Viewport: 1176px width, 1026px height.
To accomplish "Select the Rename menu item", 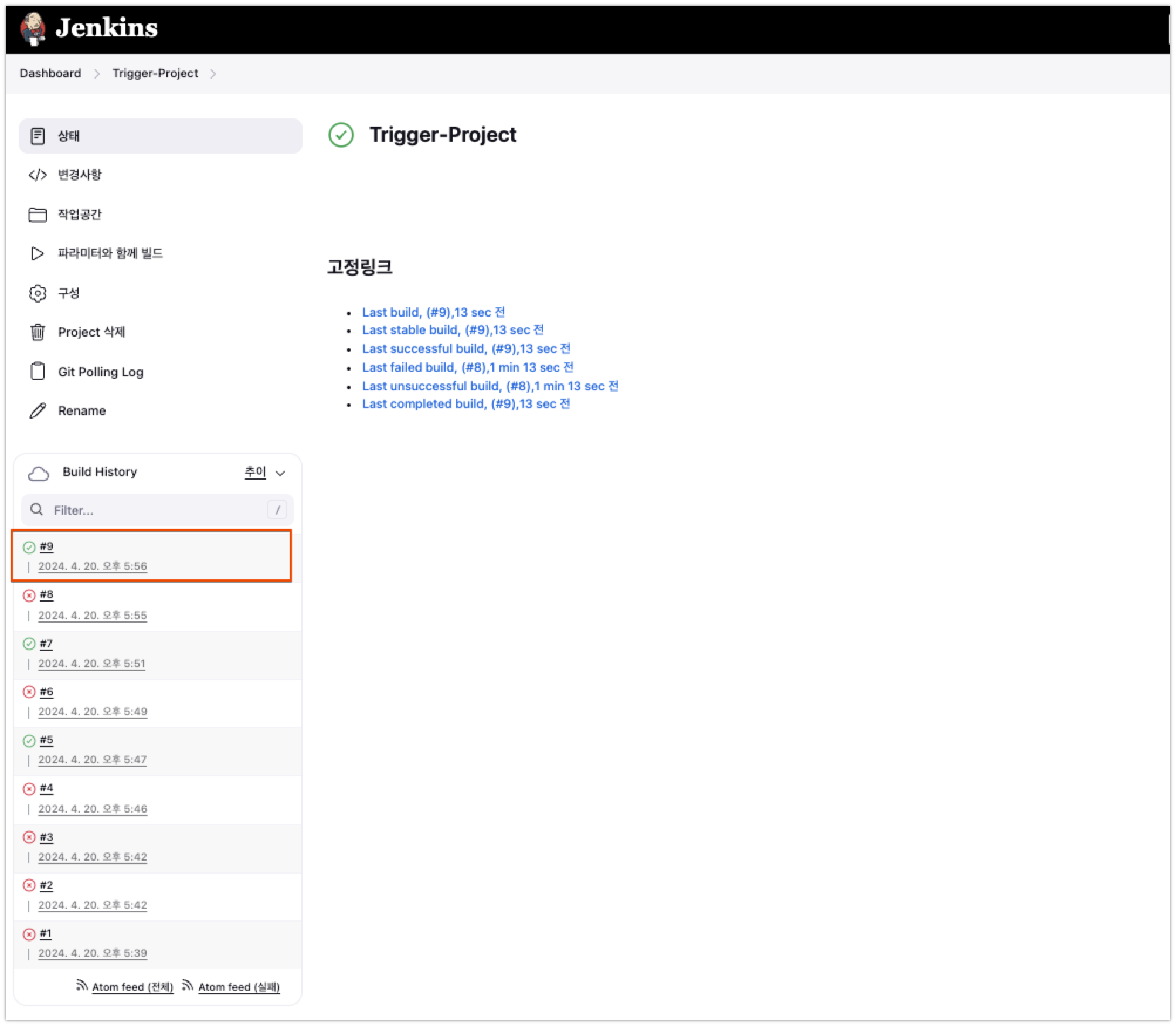I will pyautogui.click(x=161, y=410).
